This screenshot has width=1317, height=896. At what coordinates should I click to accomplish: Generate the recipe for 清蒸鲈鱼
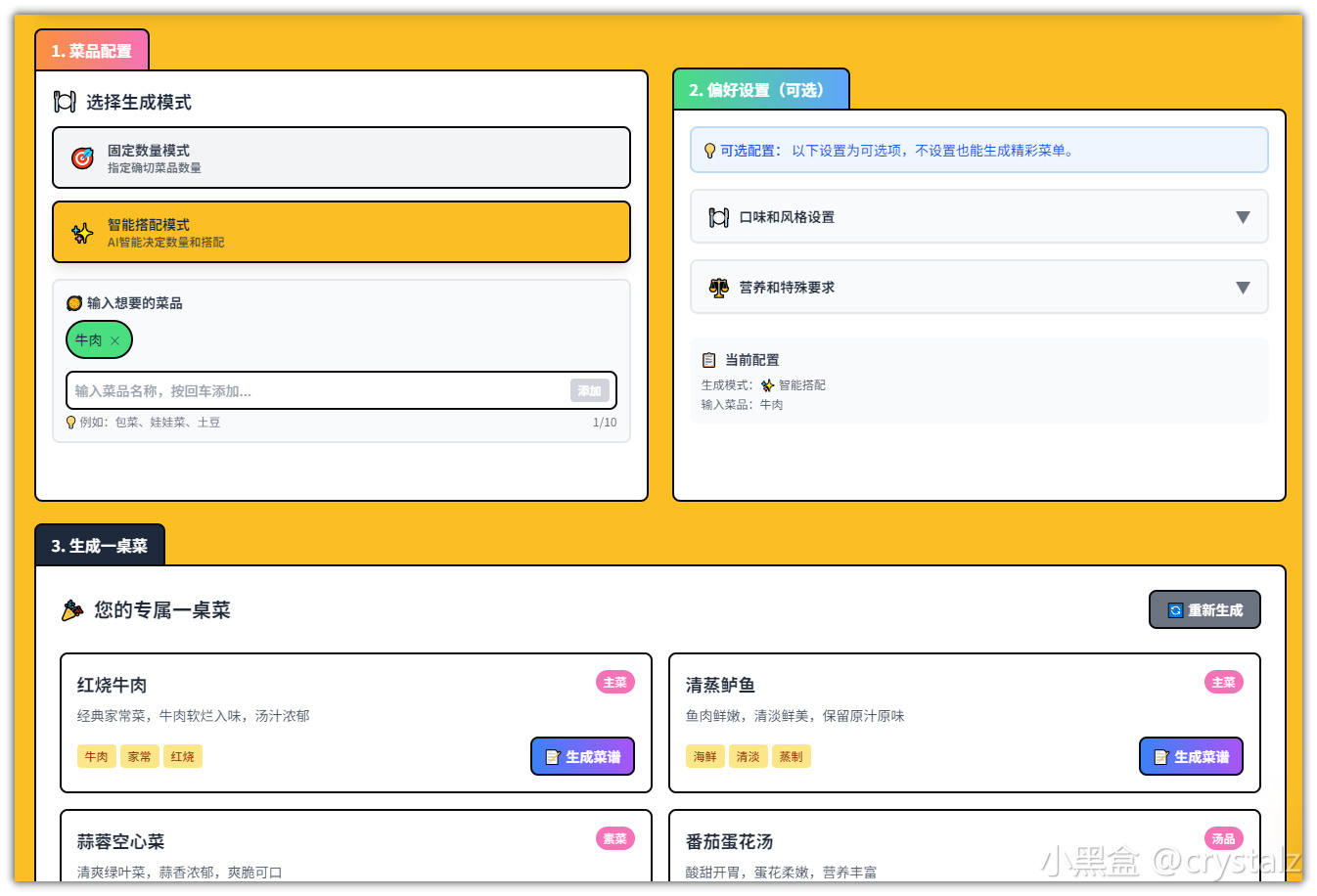coord(1192,756)
